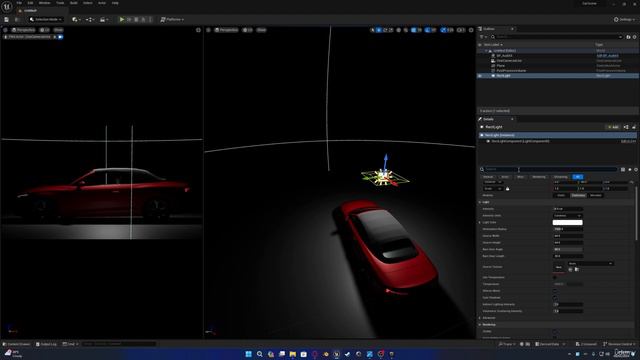Collapse the Light section
This screenshot has height=360, width=640.
480,202
